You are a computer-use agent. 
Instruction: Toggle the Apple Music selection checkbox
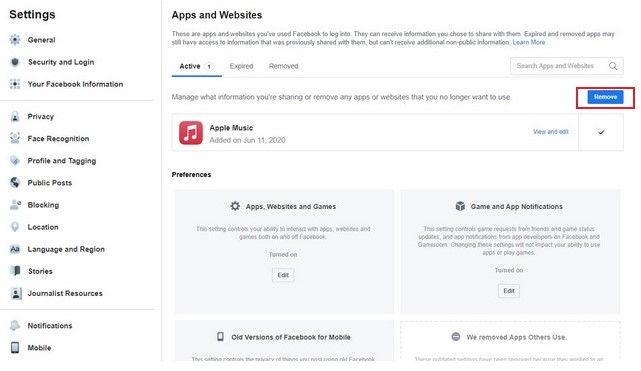tap(601, 132)
